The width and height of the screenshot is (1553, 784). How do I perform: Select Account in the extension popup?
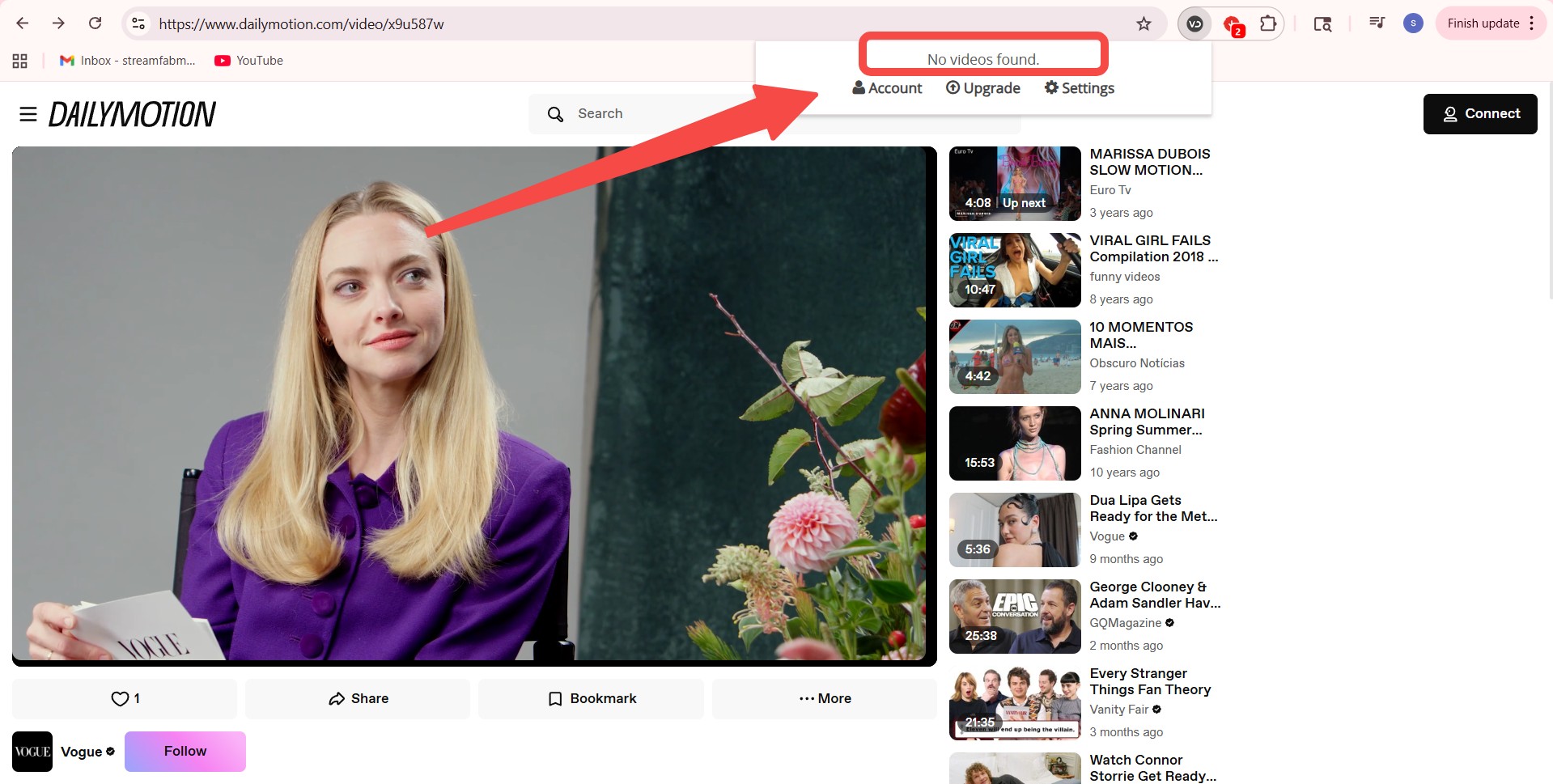(887, 87)
